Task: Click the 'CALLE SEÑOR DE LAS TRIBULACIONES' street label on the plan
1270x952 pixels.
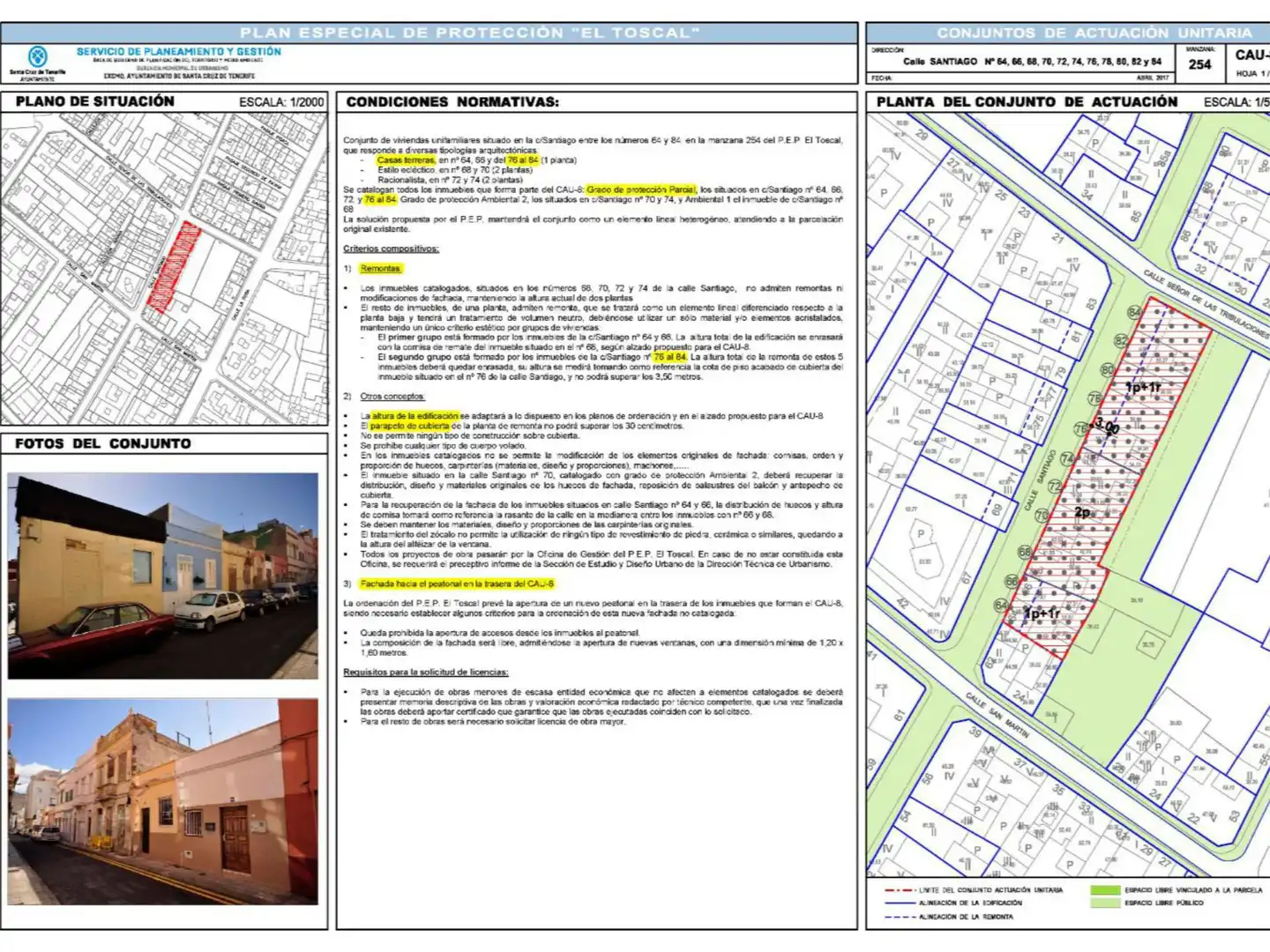Action: (1206, 304)
